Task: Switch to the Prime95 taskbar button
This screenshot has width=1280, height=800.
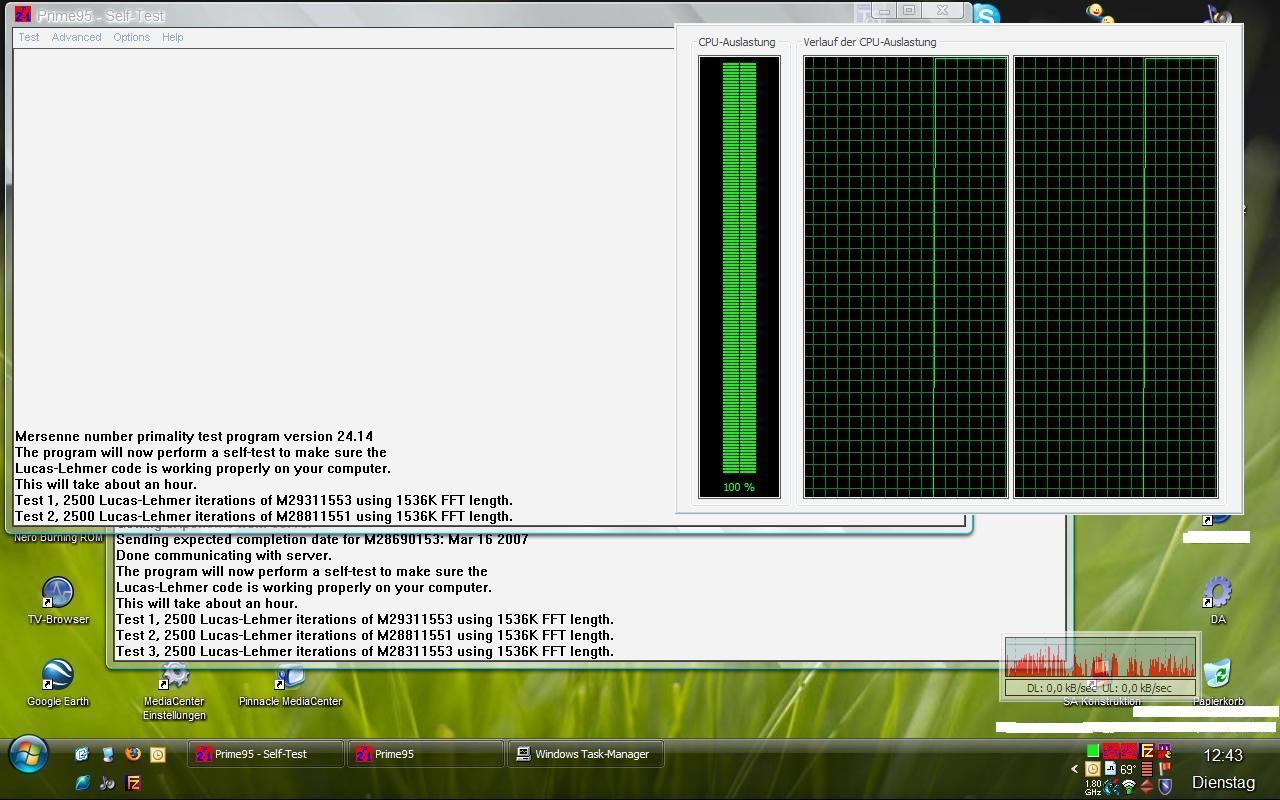Action: tap(425, 754)
